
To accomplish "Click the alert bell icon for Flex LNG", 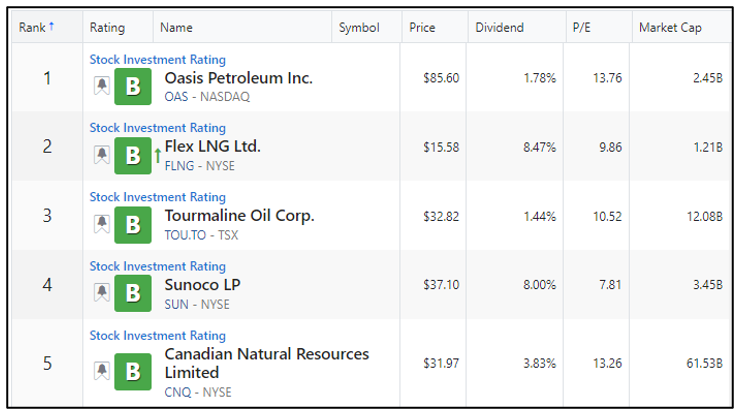I will pyautogui.click(x=102, y=154).
